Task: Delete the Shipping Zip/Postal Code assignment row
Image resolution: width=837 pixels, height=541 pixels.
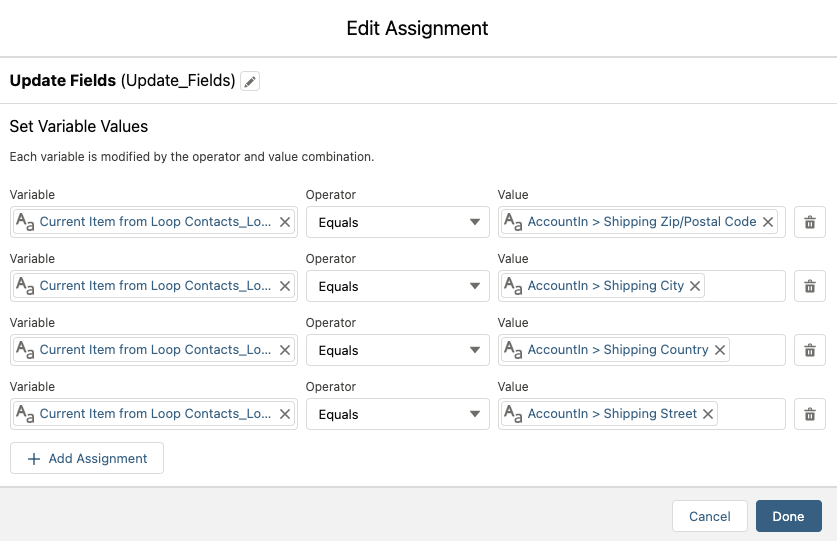Action: (810, 222)
